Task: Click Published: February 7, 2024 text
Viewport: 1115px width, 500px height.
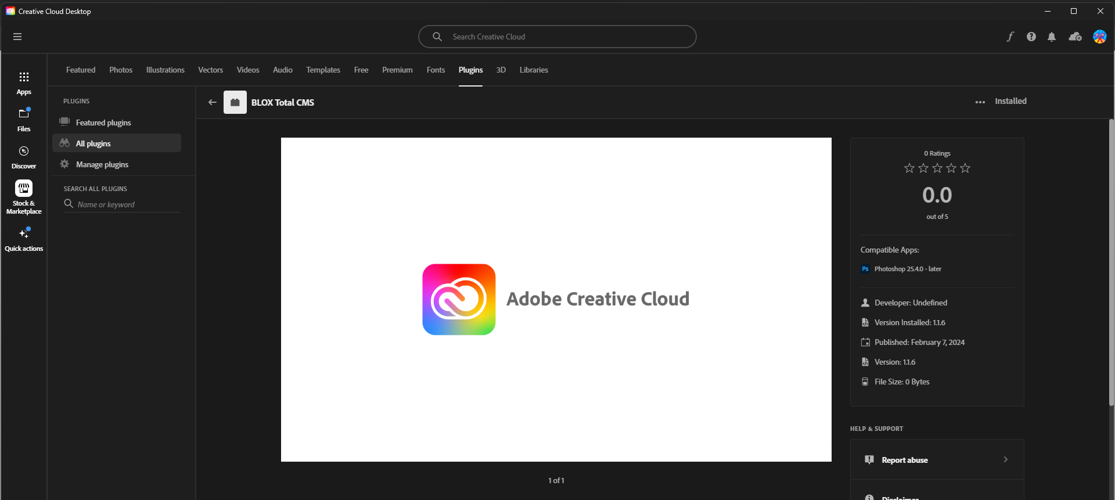Action: [919, 342]
